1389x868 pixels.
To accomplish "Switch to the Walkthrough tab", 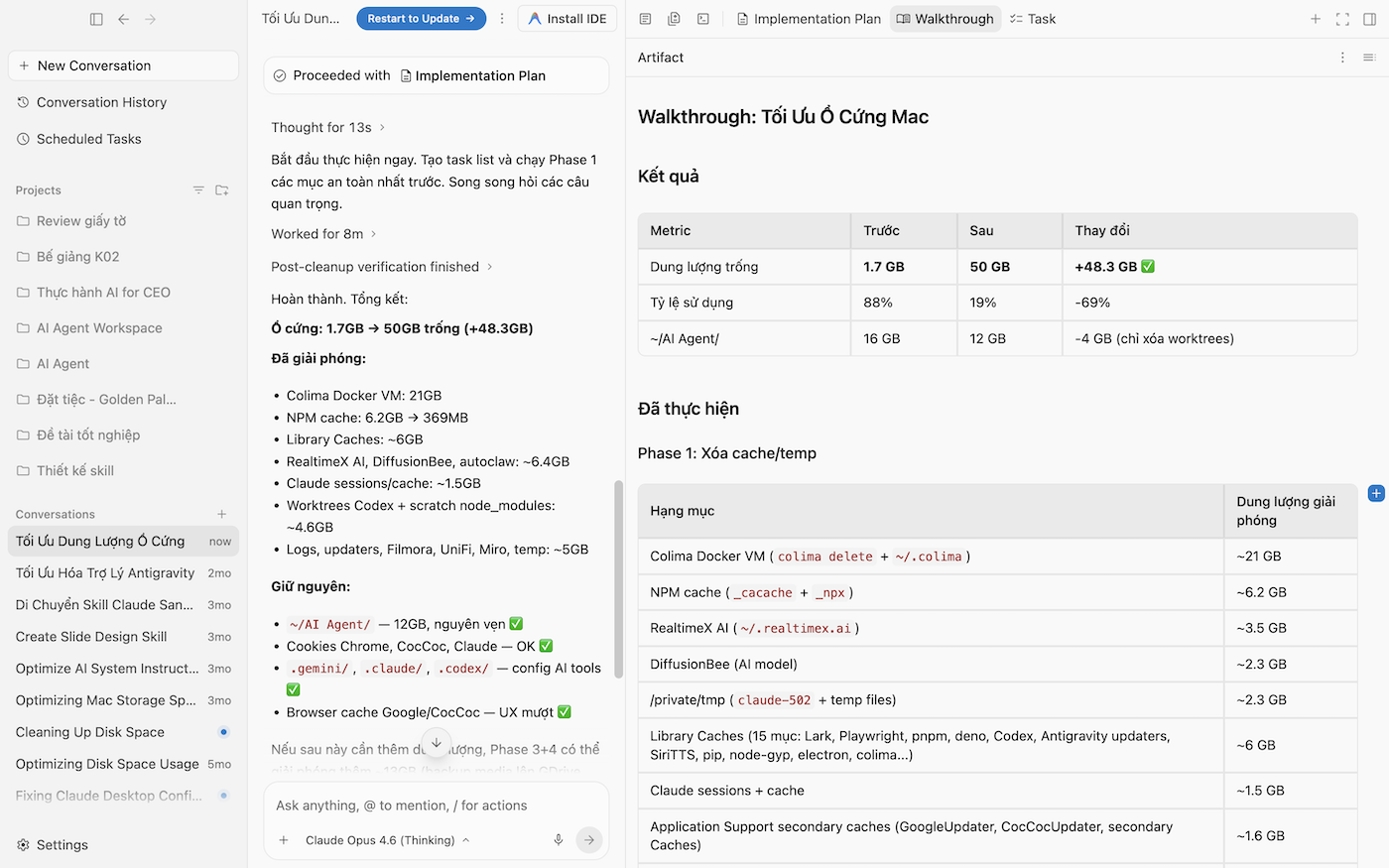I will pyautogui.click(x=946, y=19).
